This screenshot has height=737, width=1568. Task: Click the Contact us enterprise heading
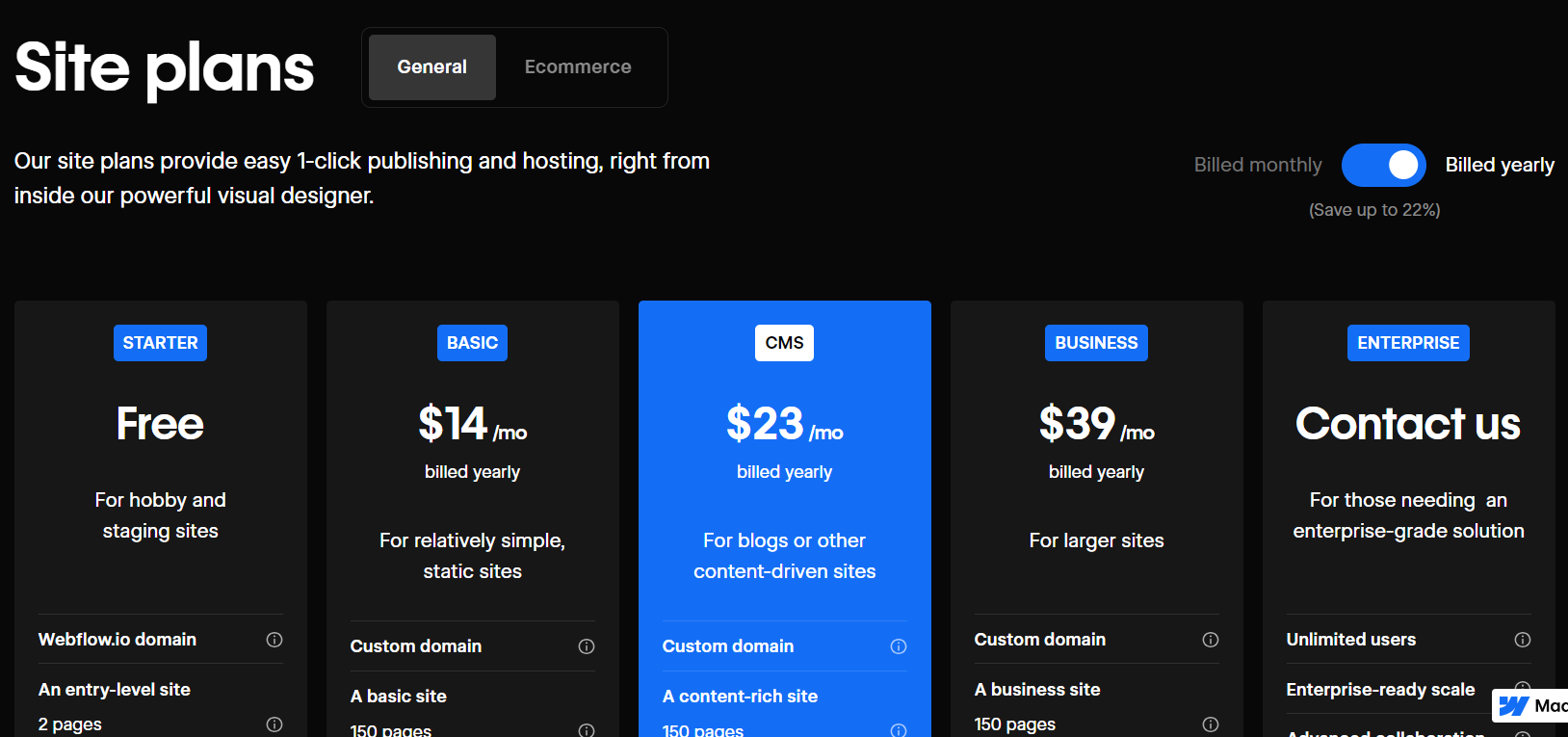[x=1407, y=424]
